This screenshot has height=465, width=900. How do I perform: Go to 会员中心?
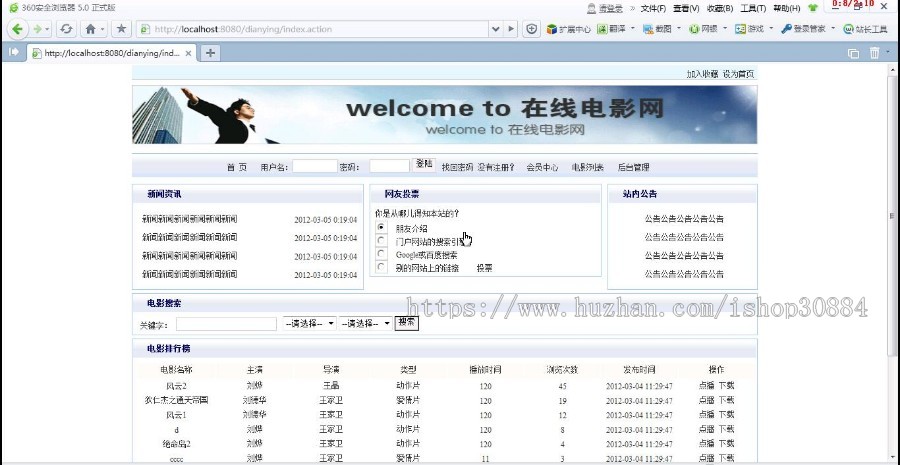[542, 168]
